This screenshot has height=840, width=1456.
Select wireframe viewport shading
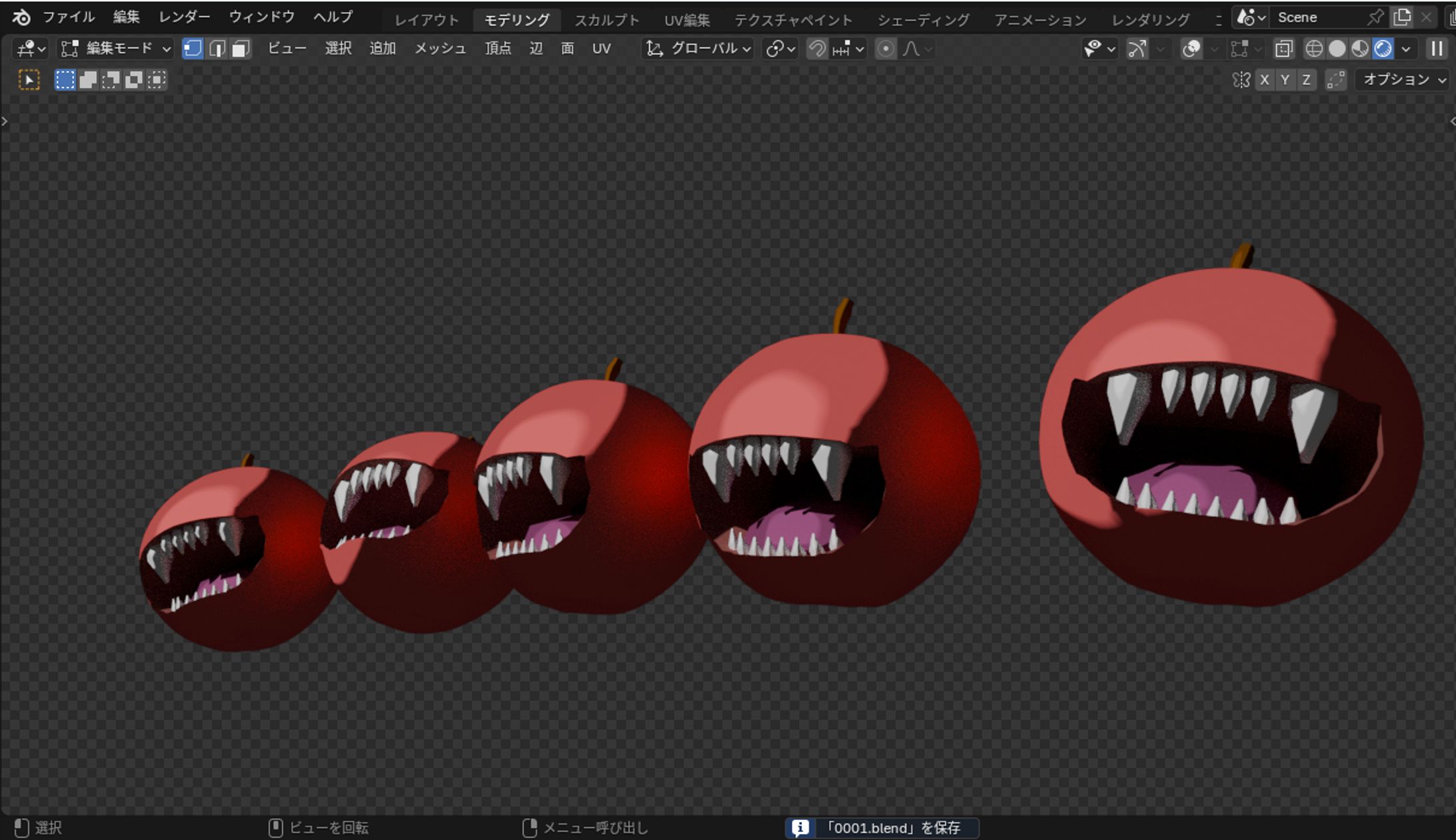pyautogui.click(x=1313, y=49)
